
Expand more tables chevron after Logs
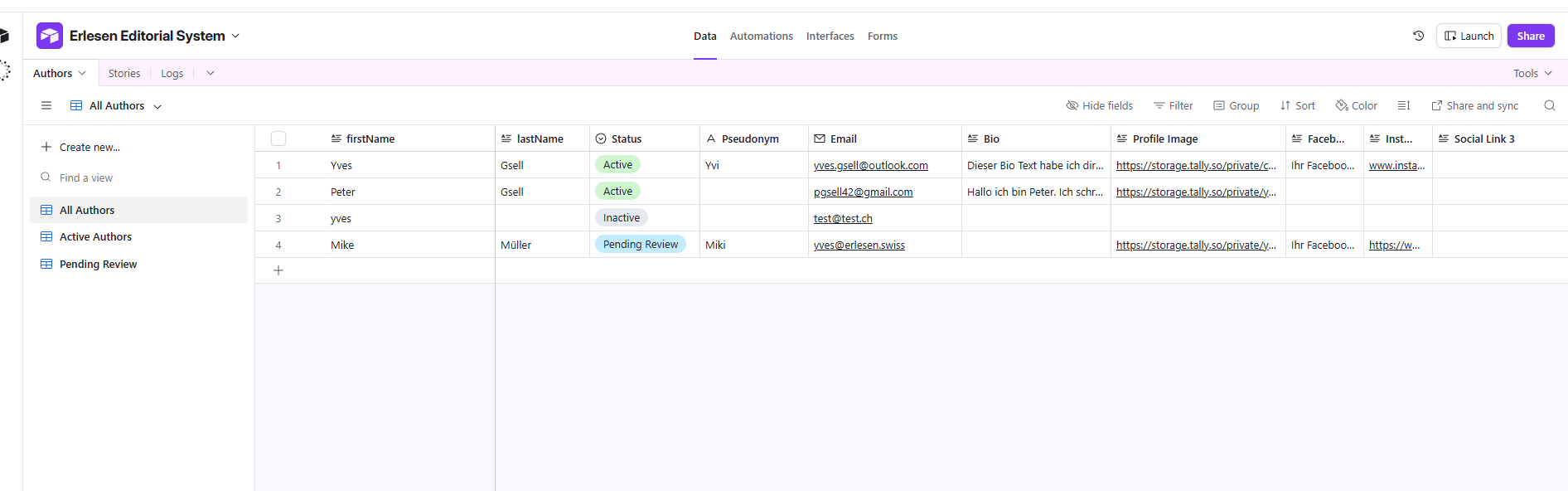tap(211, 73)
